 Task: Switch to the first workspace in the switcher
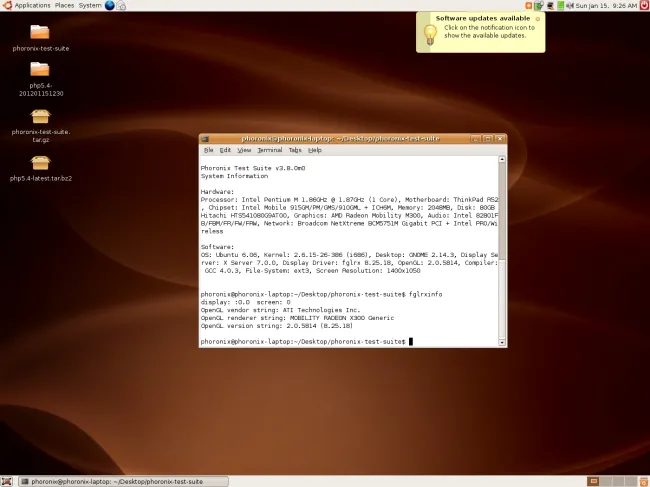pyautogui.click(x=594, y=481)
